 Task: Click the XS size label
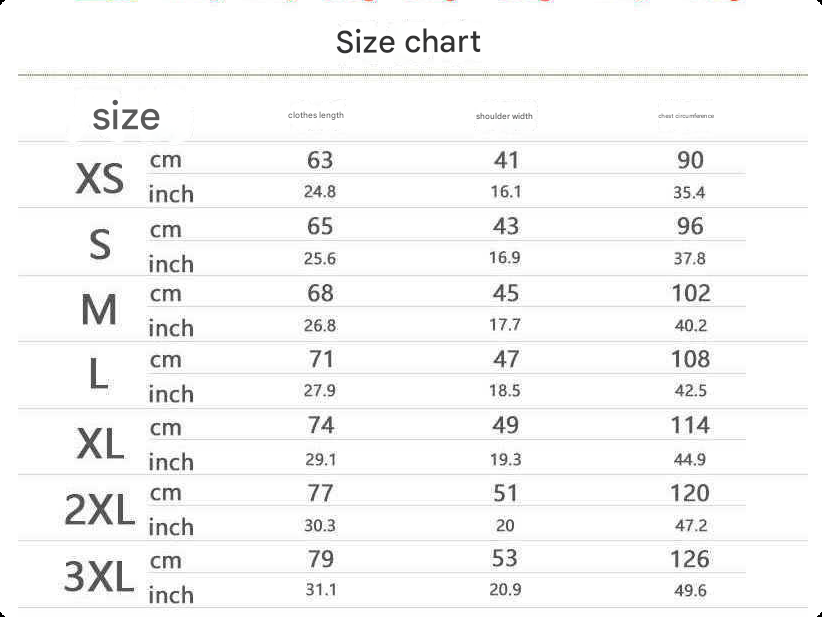pyautogui.click(x=100, y=178)
